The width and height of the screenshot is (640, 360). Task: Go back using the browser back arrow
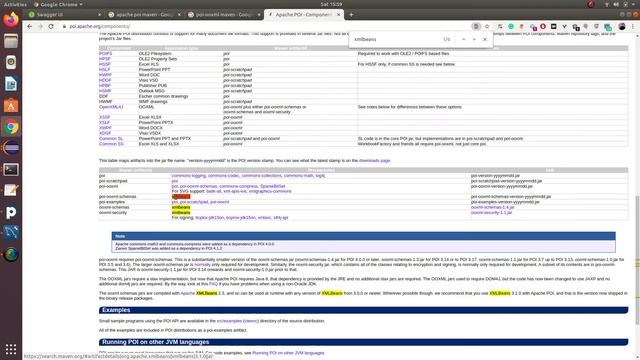pyautogui.click(x=29, y=26)
